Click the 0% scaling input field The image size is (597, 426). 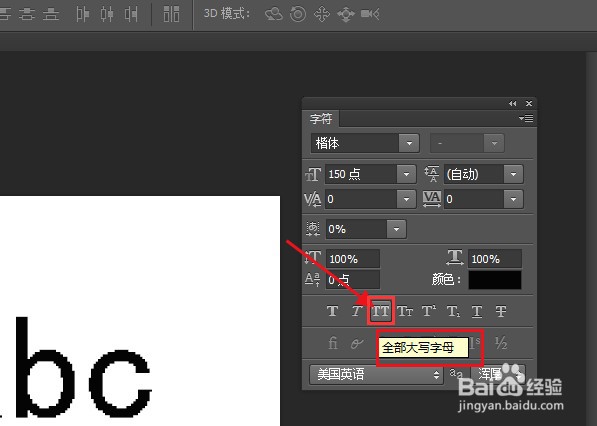(356, 229)
